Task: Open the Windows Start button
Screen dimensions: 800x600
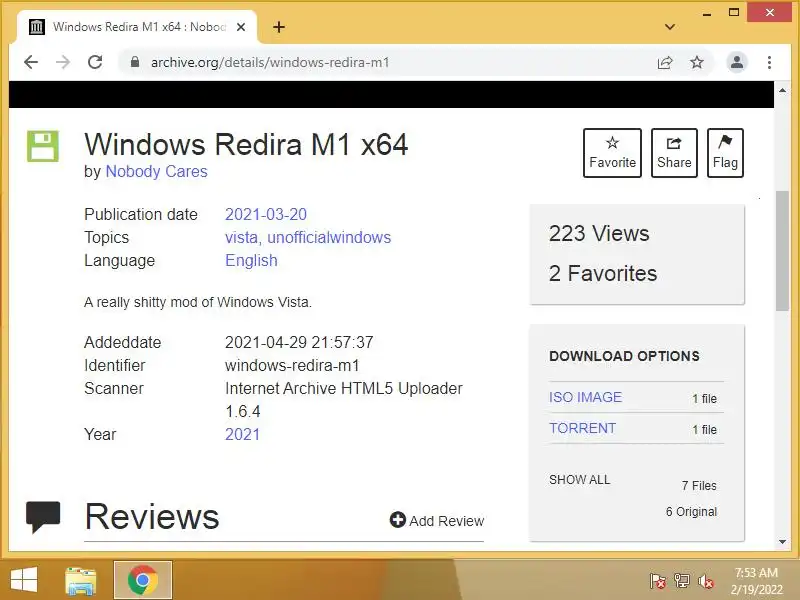Action: click(23, 580)
